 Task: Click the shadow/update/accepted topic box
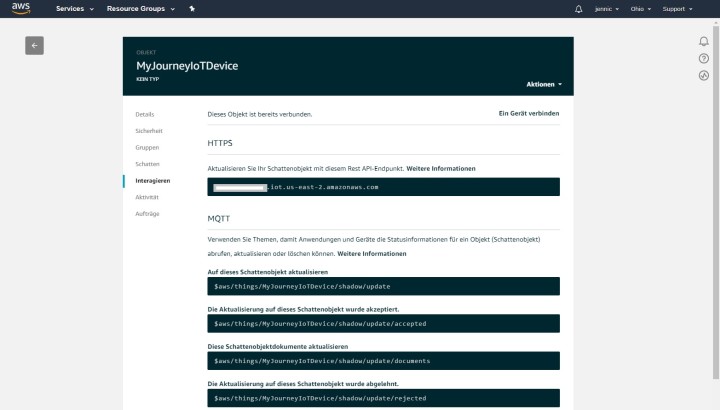tap(383, 324)
